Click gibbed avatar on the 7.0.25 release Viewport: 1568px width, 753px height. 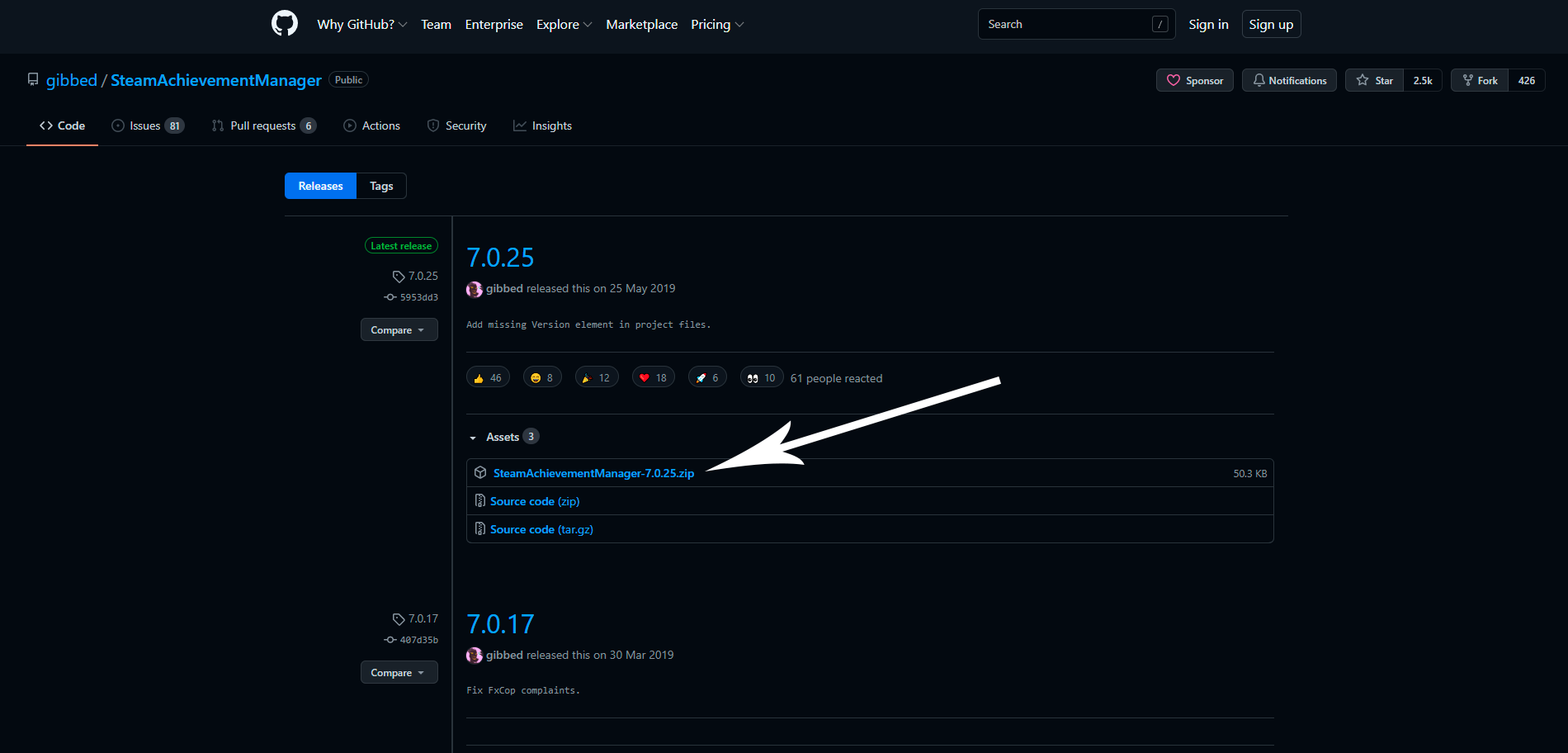475,289
